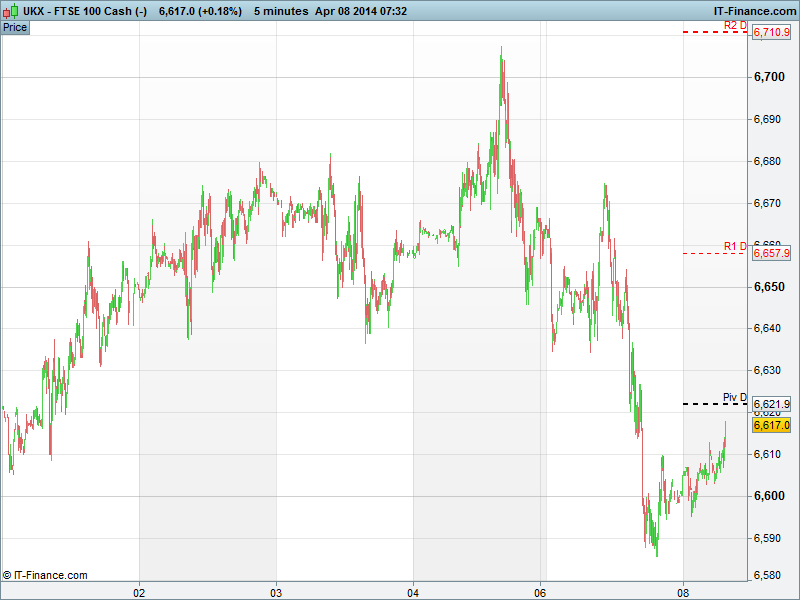Click the 6,700 value on price axis
The image size is (800, 600).
point(768,77)
